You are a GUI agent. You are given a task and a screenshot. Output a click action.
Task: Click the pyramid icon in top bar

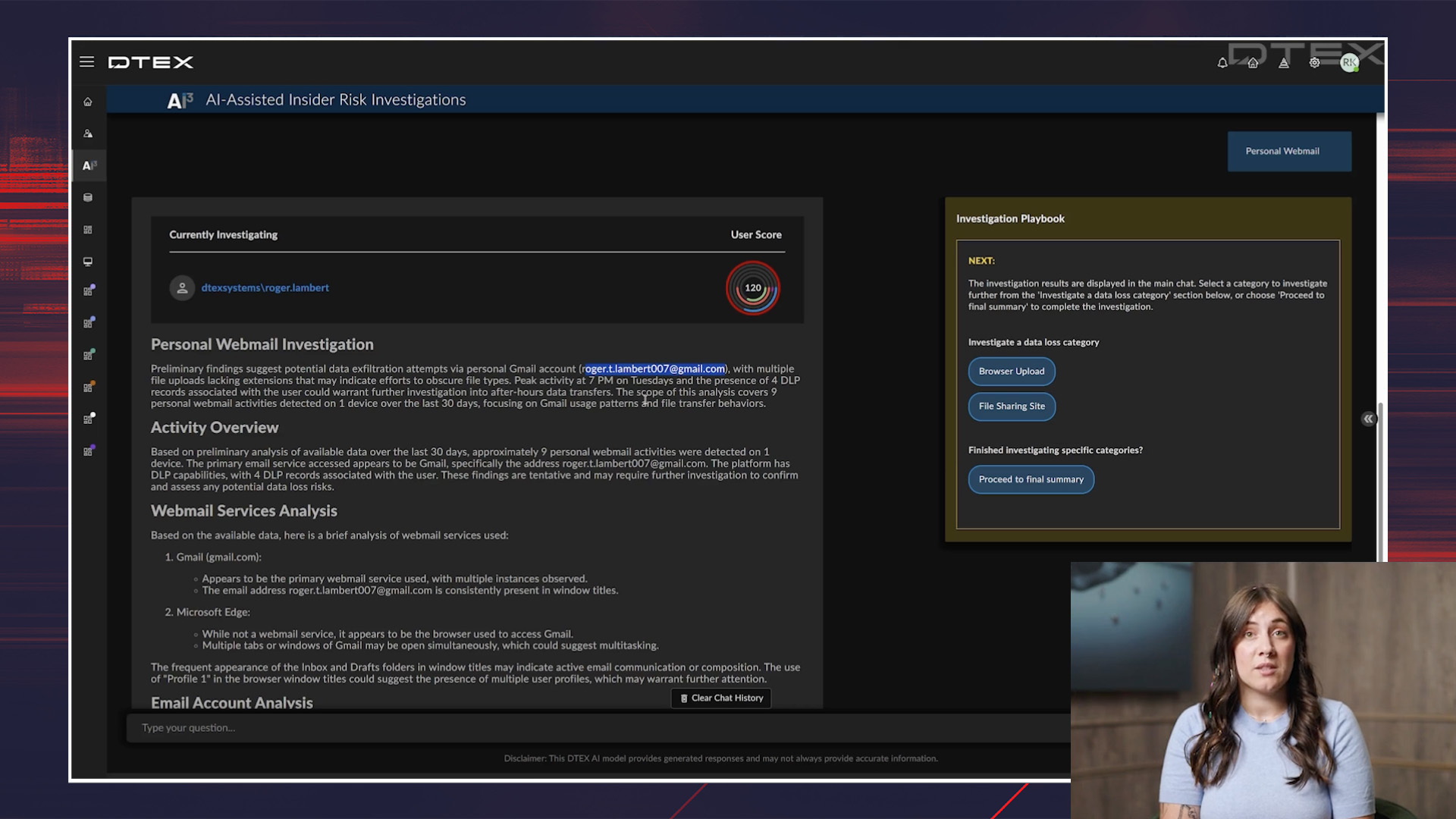click(x=1284, y=63)
